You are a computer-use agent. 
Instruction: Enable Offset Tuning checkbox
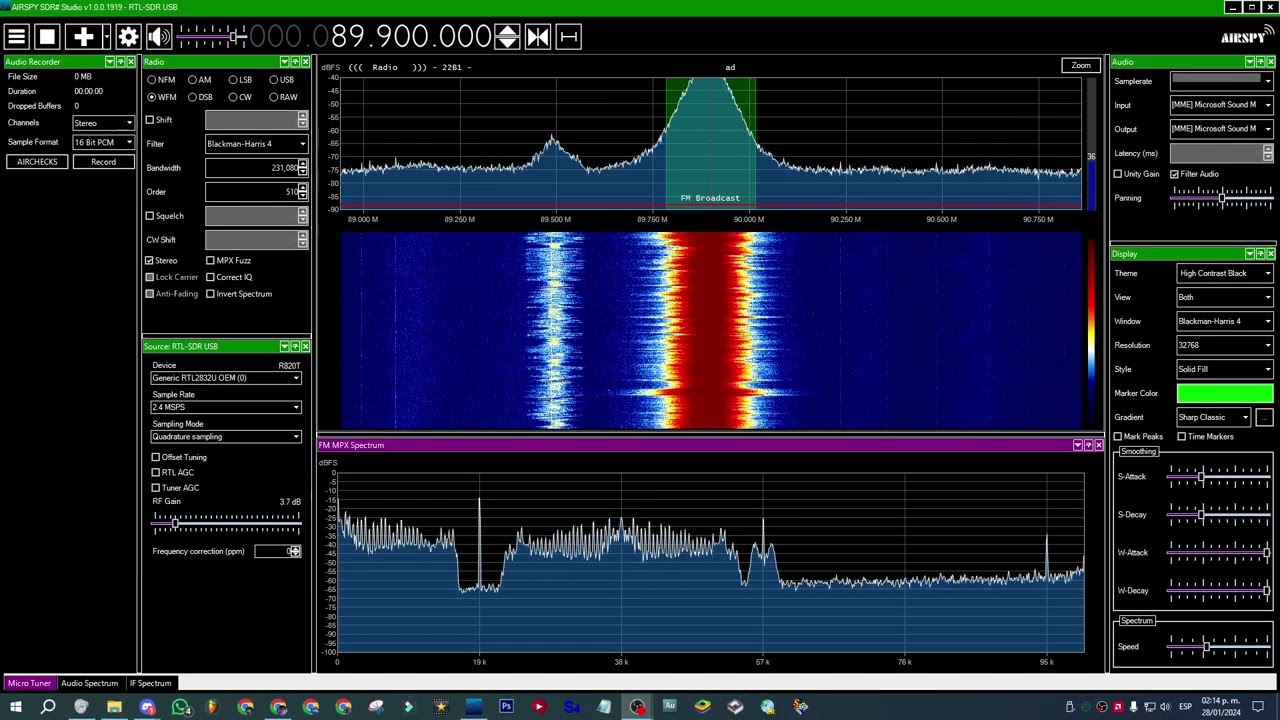(156, 457)
